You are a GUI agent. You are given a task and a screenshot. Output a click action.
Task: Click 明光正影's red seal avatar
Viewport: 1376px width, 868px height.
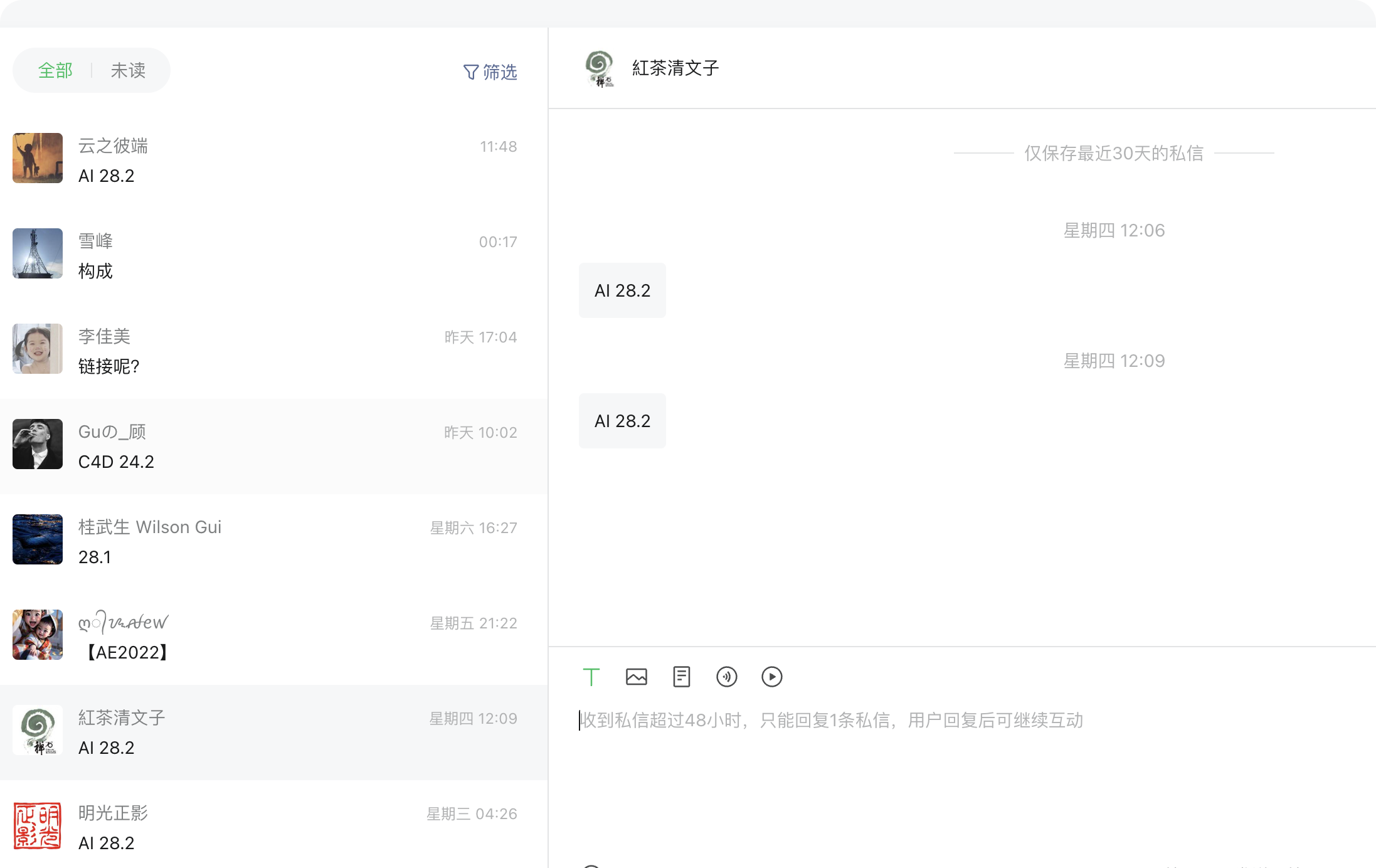tap(38, 825)
